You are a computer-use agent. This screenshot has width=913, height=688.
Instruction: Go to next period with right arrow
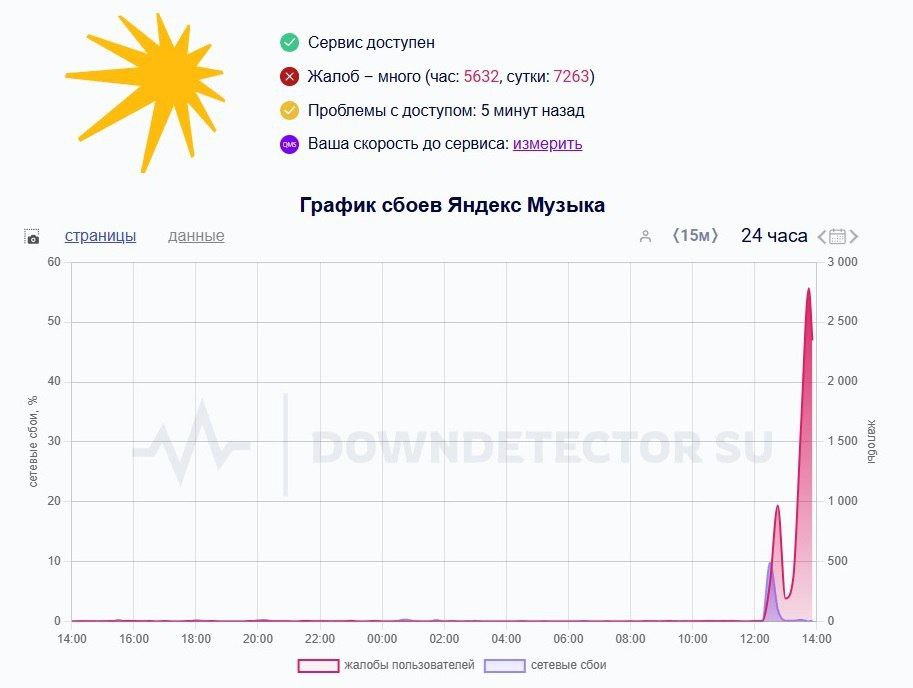[x=854, y=237]
